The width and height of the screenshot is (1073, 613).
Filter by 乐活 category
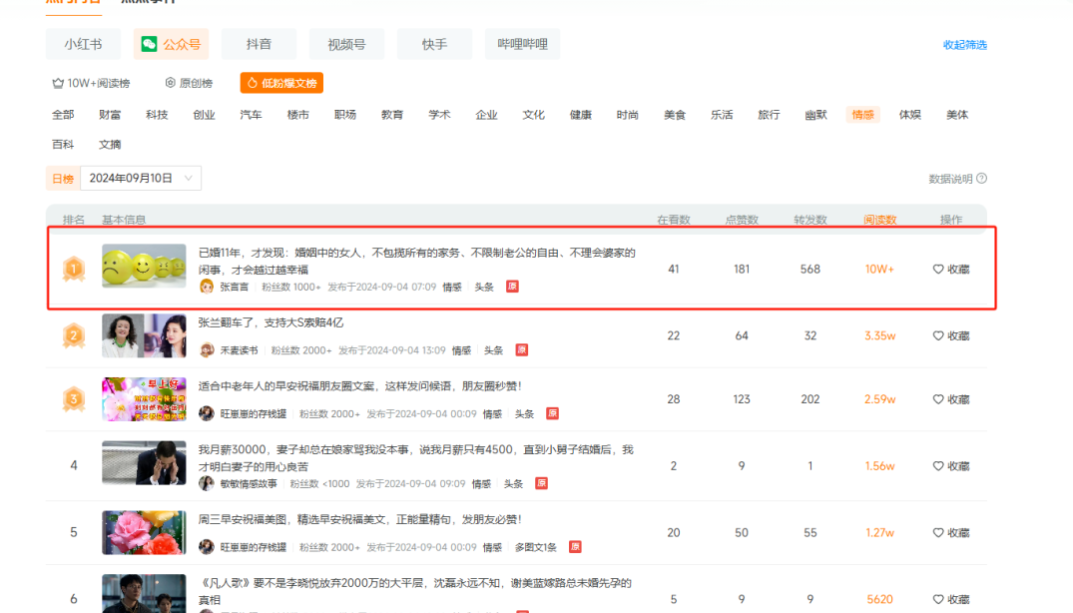click(x=721, y=115)
